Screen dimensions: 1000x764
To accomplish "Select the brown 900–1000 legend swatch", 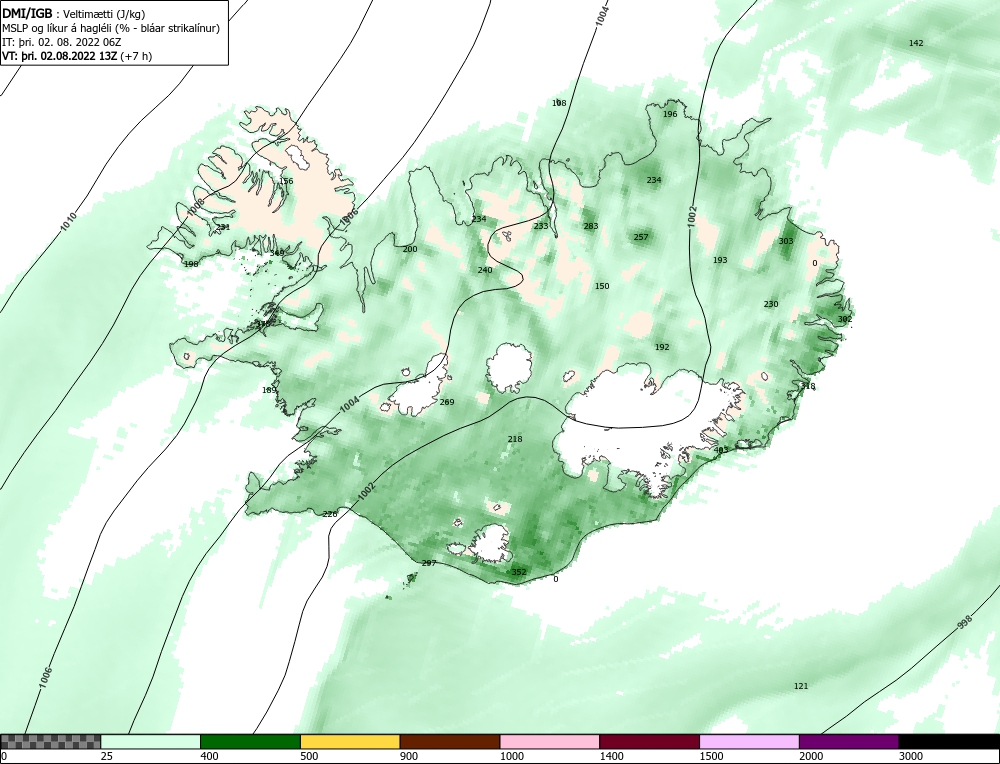I will coord(450,742).
